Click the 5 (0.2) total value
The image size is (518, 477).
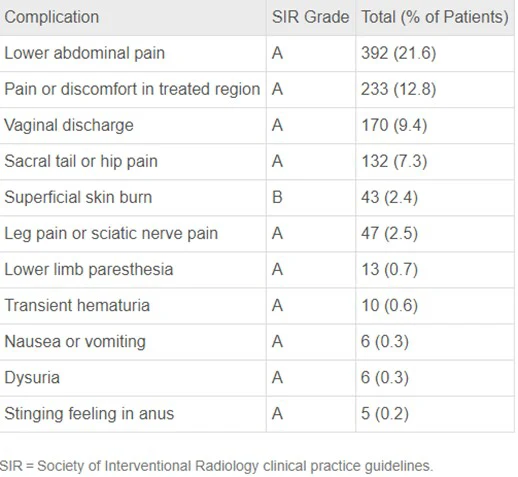click(x=385, y=414)
